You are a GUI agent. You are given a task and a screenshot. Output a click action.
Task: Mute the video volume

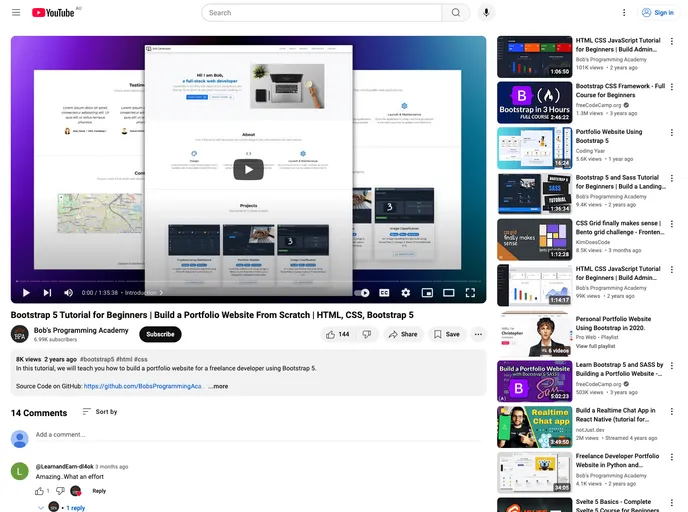(x=68, y=293)
